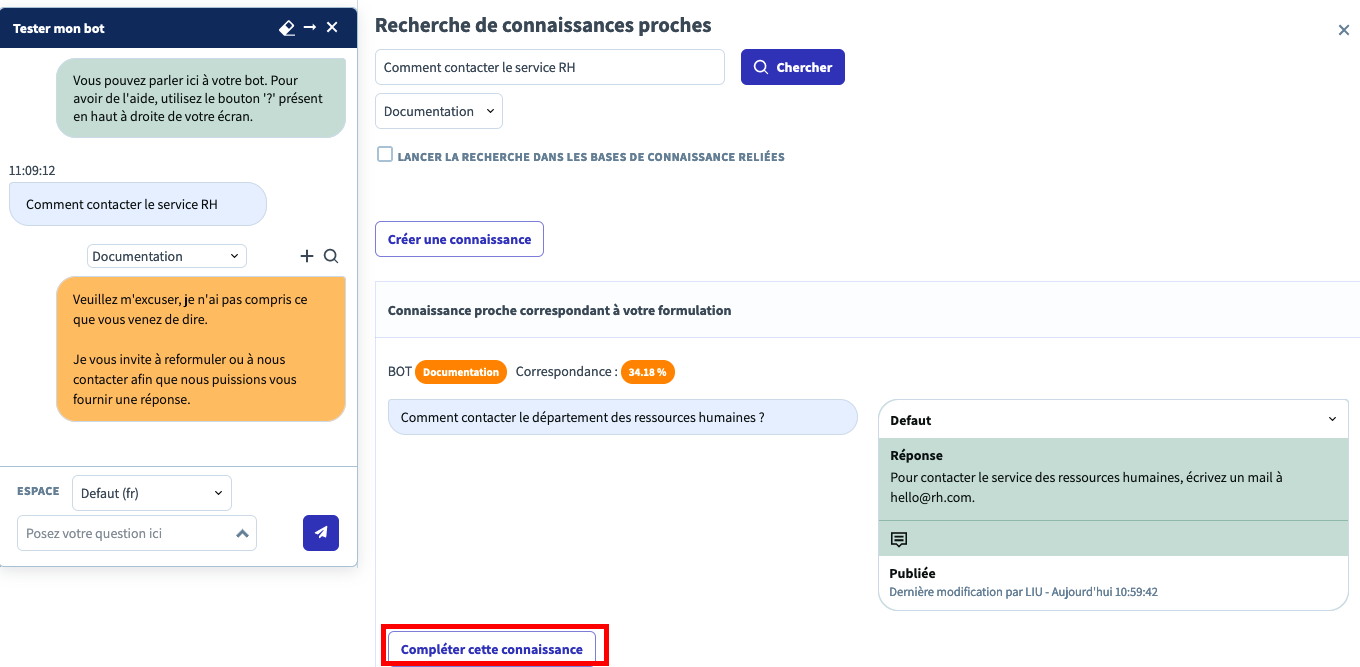Click Compléter cette connaissance button

(492, 649)
